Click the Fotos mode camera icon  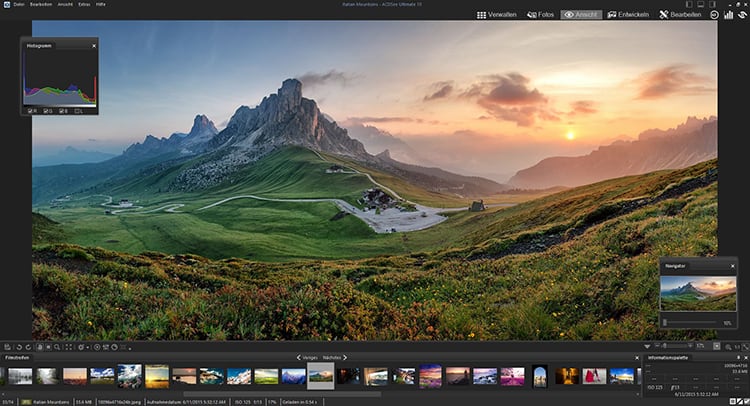coord(529,15)
